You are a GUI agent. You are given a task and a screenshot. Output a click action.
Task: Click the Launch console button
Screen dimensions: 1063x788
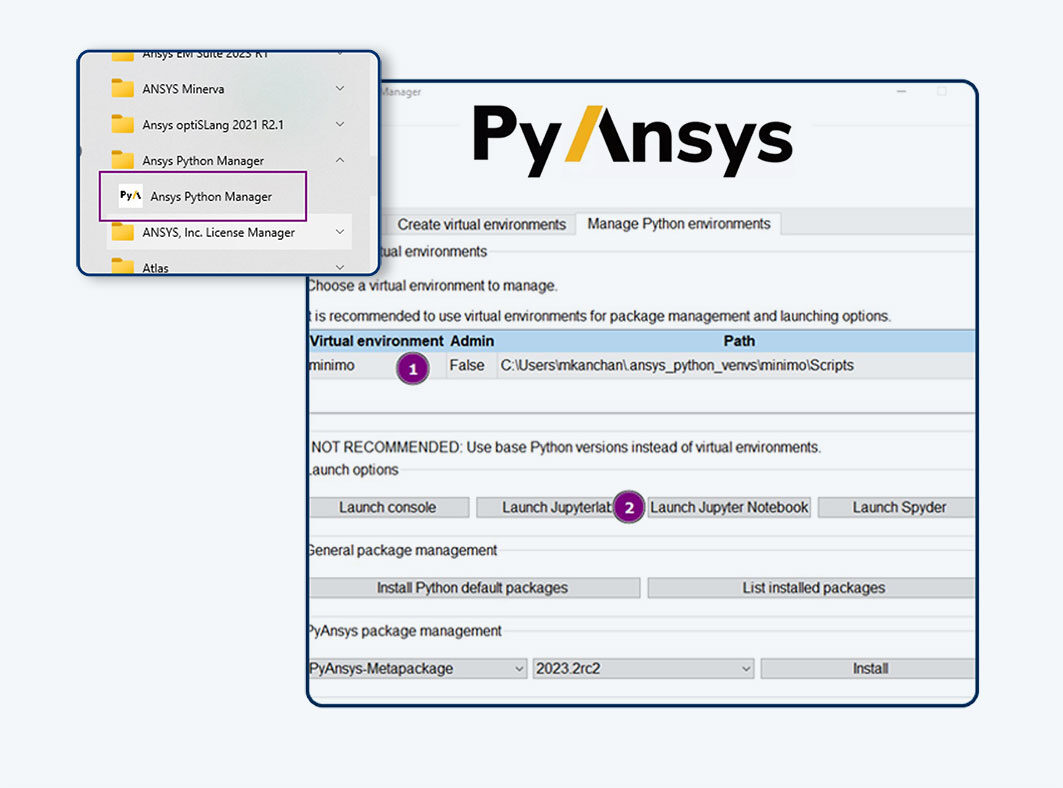[389, 507]
